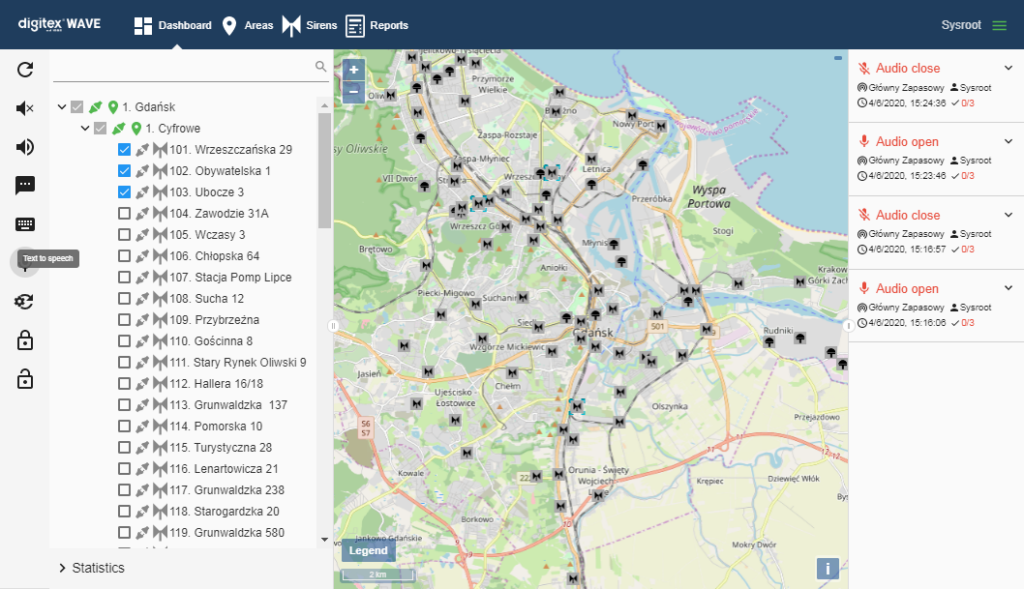
Task: Click the muted microphone icon on first Audio close
Action: [864, 68]
